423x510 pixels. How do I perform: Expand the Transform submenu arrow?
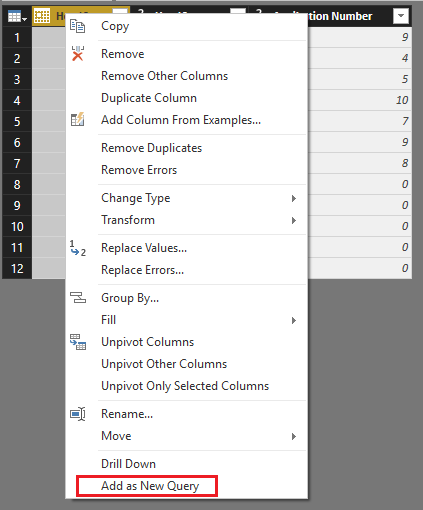[294, 220]
